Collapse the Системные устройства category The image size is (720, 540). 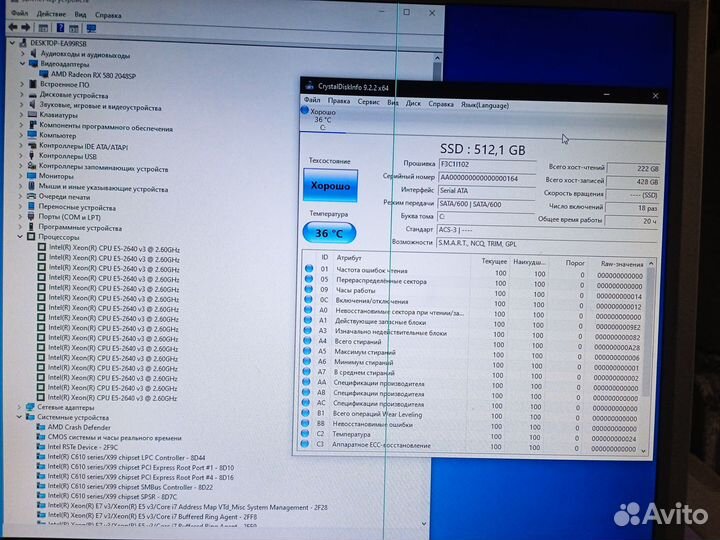[x=19, y=417]
